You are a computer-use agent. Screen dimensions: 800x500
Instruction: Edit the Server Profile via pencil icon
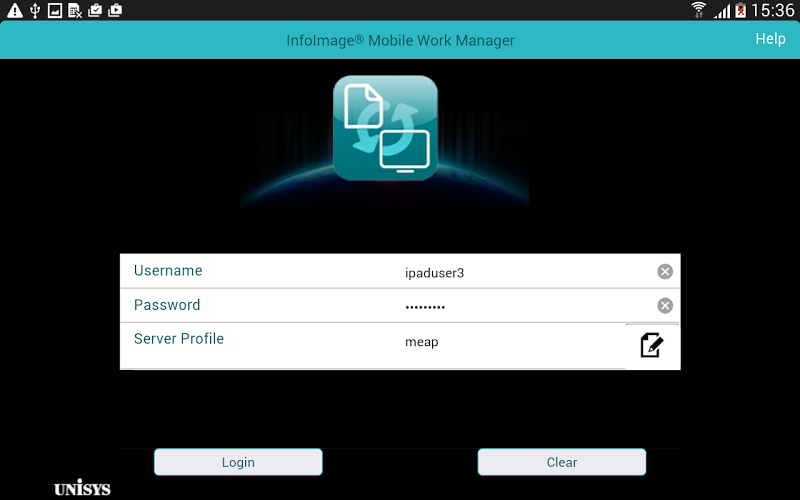(x=652, y=345)
